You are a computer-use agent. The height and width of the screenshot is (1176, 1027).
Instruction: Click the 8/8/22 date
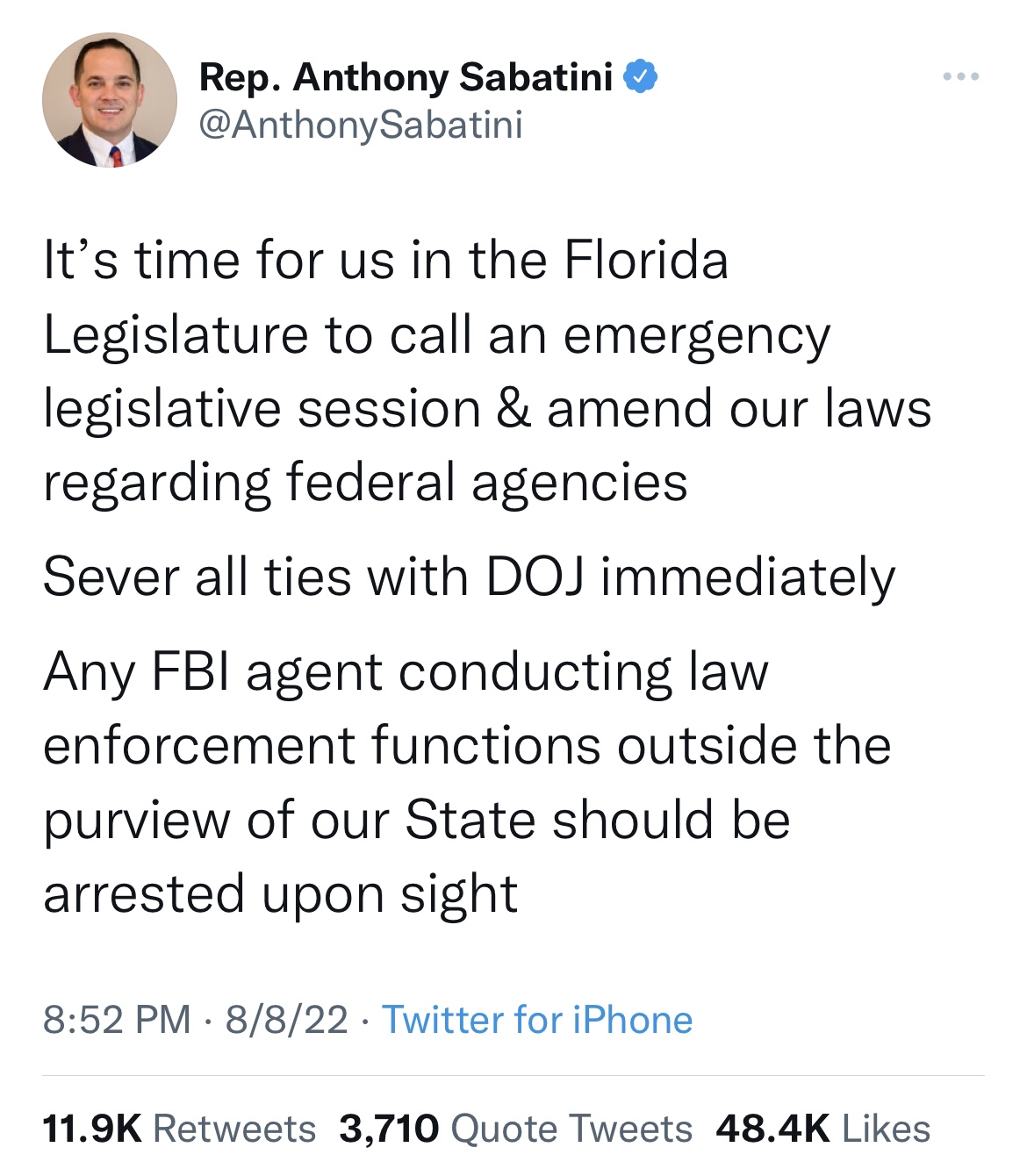pyautogui.click(x=286, y=1020)
